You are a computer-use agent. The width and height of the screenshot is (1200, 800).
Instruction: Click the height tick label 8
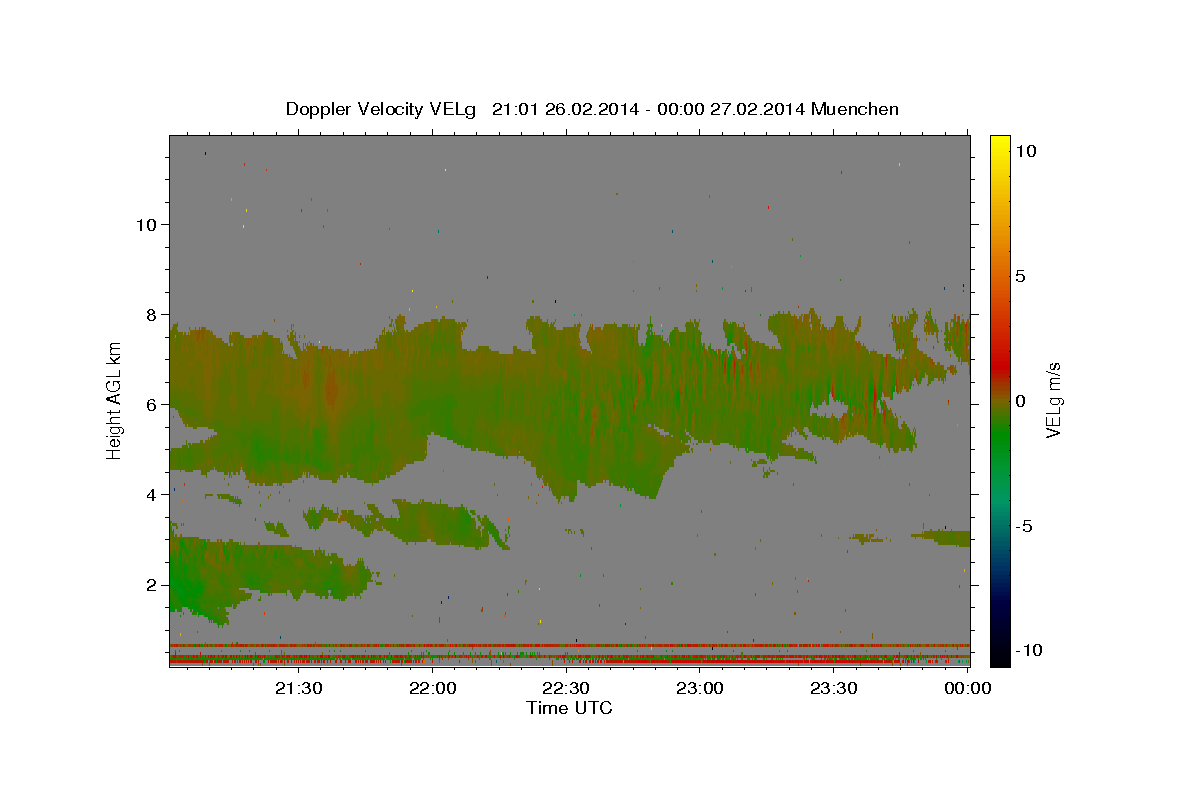click(x=151, y=315)
